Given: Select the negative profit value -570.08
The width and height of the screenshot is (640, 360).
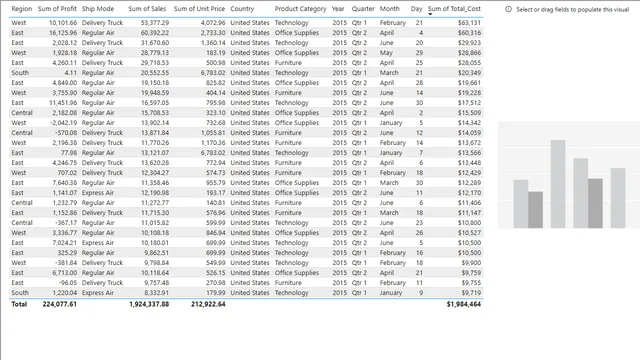Looking at the screenshot, I should (66, 133).
